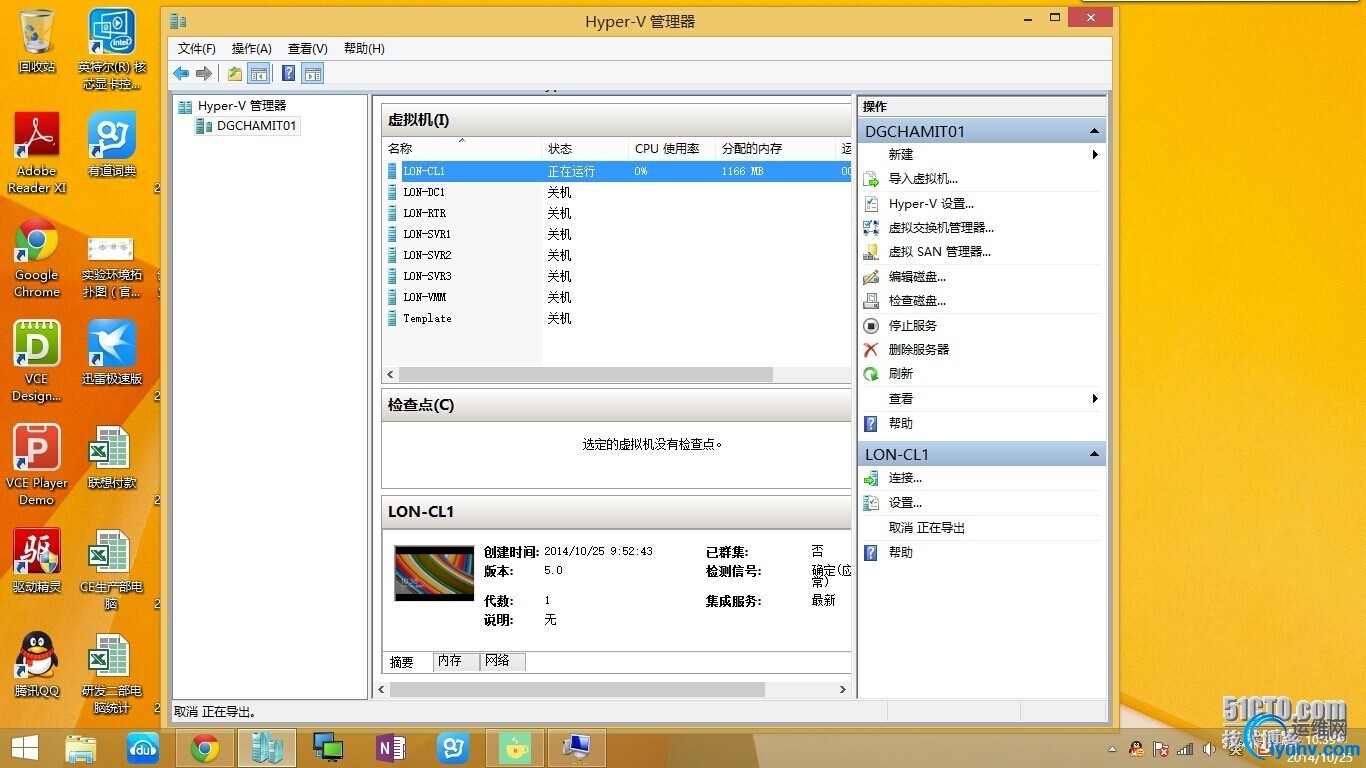Viewport: 1366px width, 768px height.
Task: Select the 腾讯QQ desktop shortcut
Action: click(x=37, y=664)
